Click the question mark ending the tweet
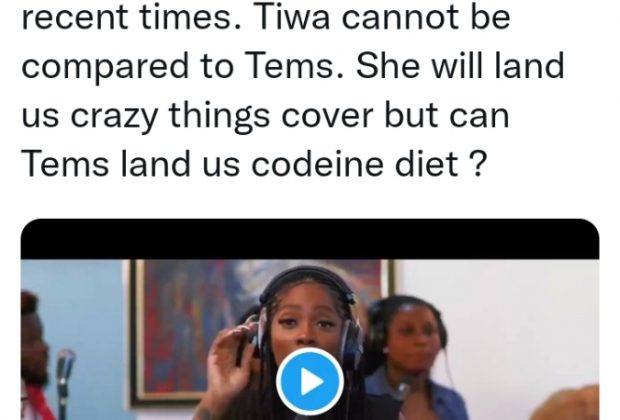 click(x=478, y=164)
